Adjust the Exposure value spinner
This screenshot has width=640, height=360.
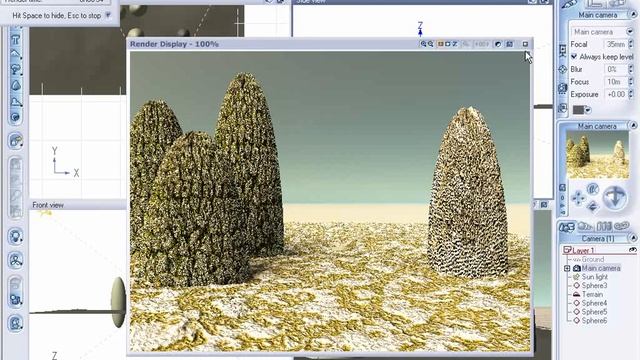click(631, 94)
